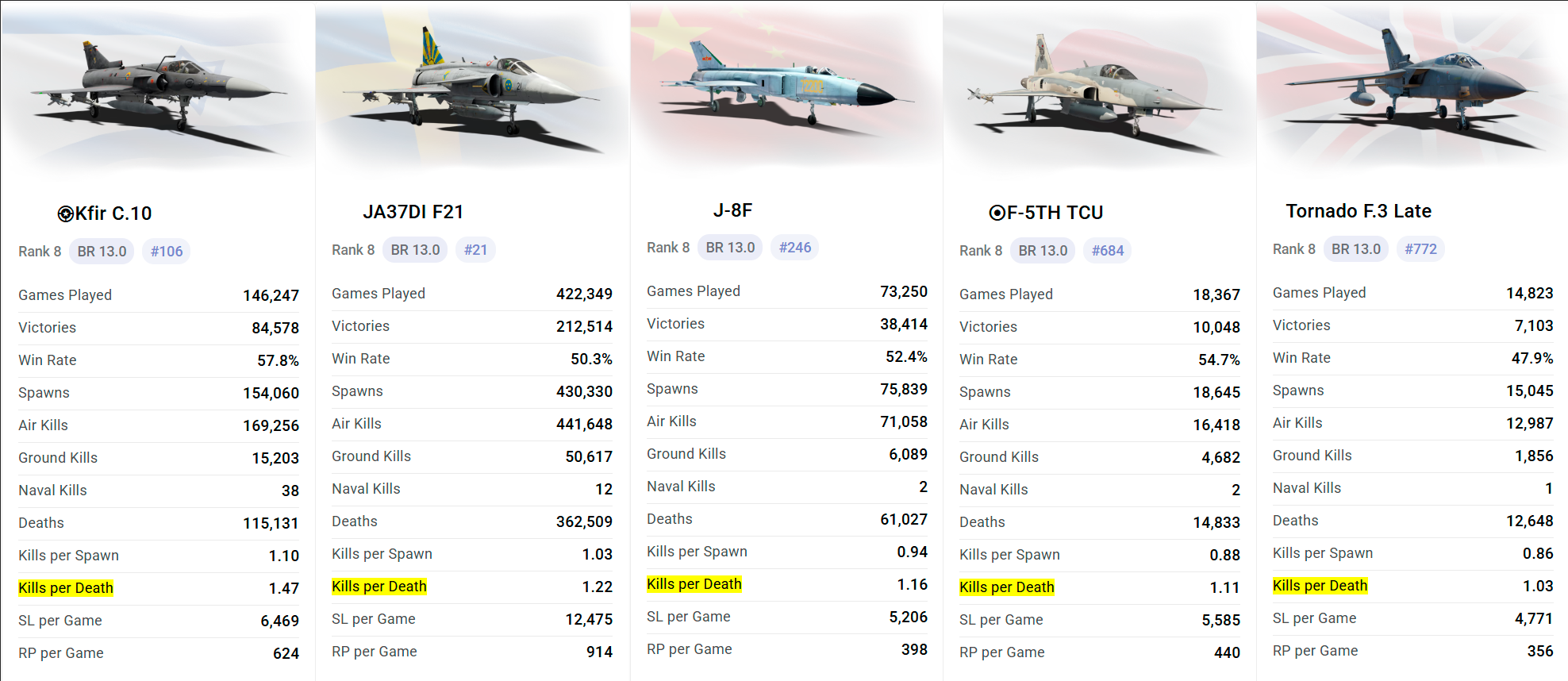Click the #772 ranking badge
The width and height of the screenshot is (1568, 681).
point(1420,249)
